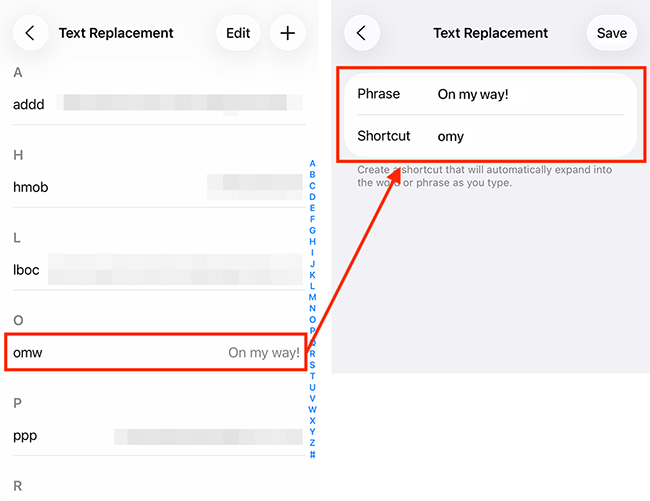
Task: Tap the # symbol in index bar
Action: pyautogui.click(x=312, y=455)
